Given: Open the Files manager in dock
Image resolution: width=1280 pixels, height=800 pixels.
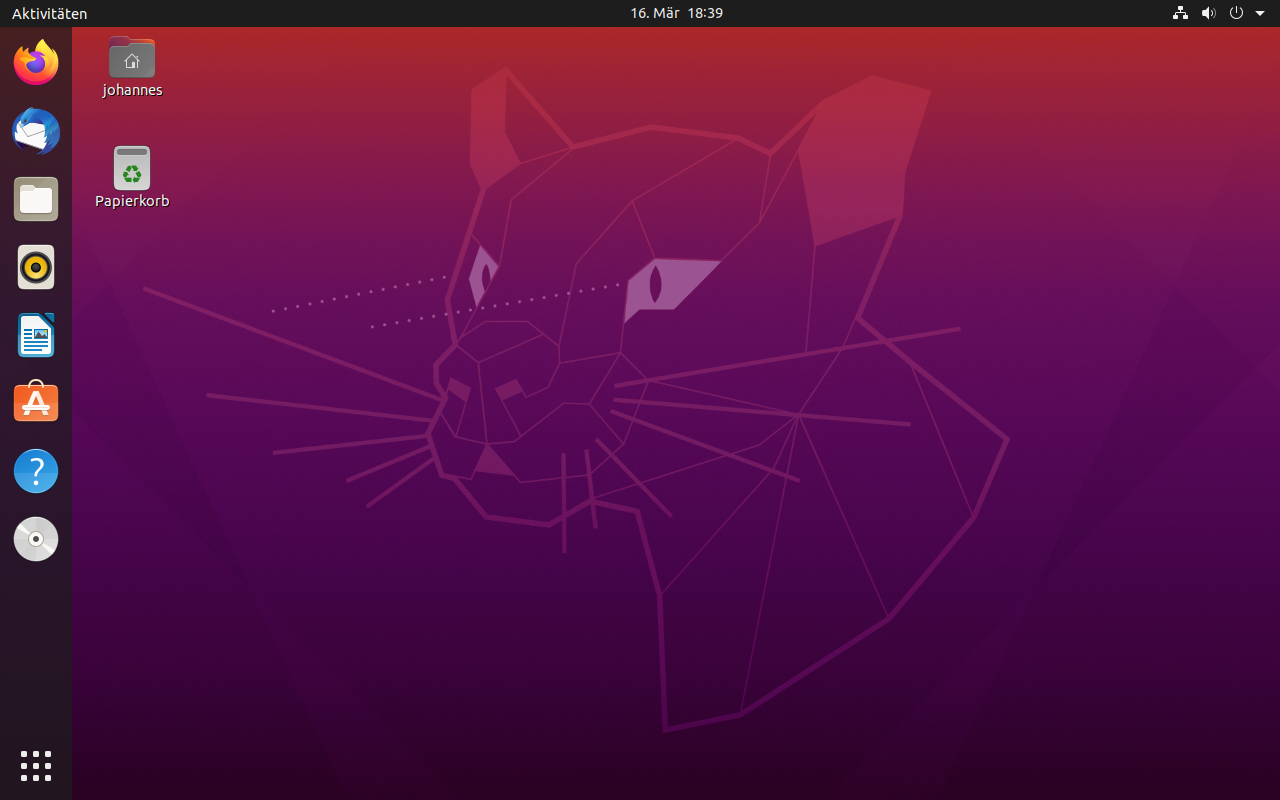Looking at the screenshot, I should click(x=36, y=199).
